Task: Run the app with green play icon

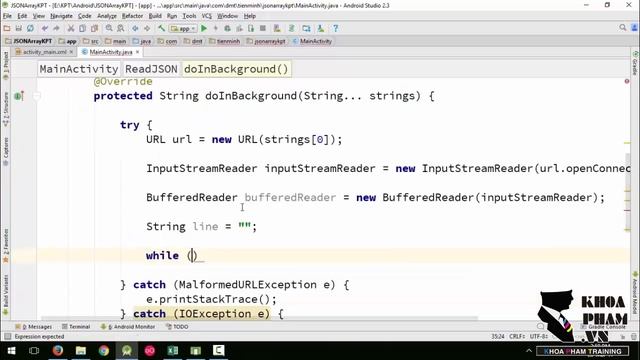Action: tap(204, 28)
